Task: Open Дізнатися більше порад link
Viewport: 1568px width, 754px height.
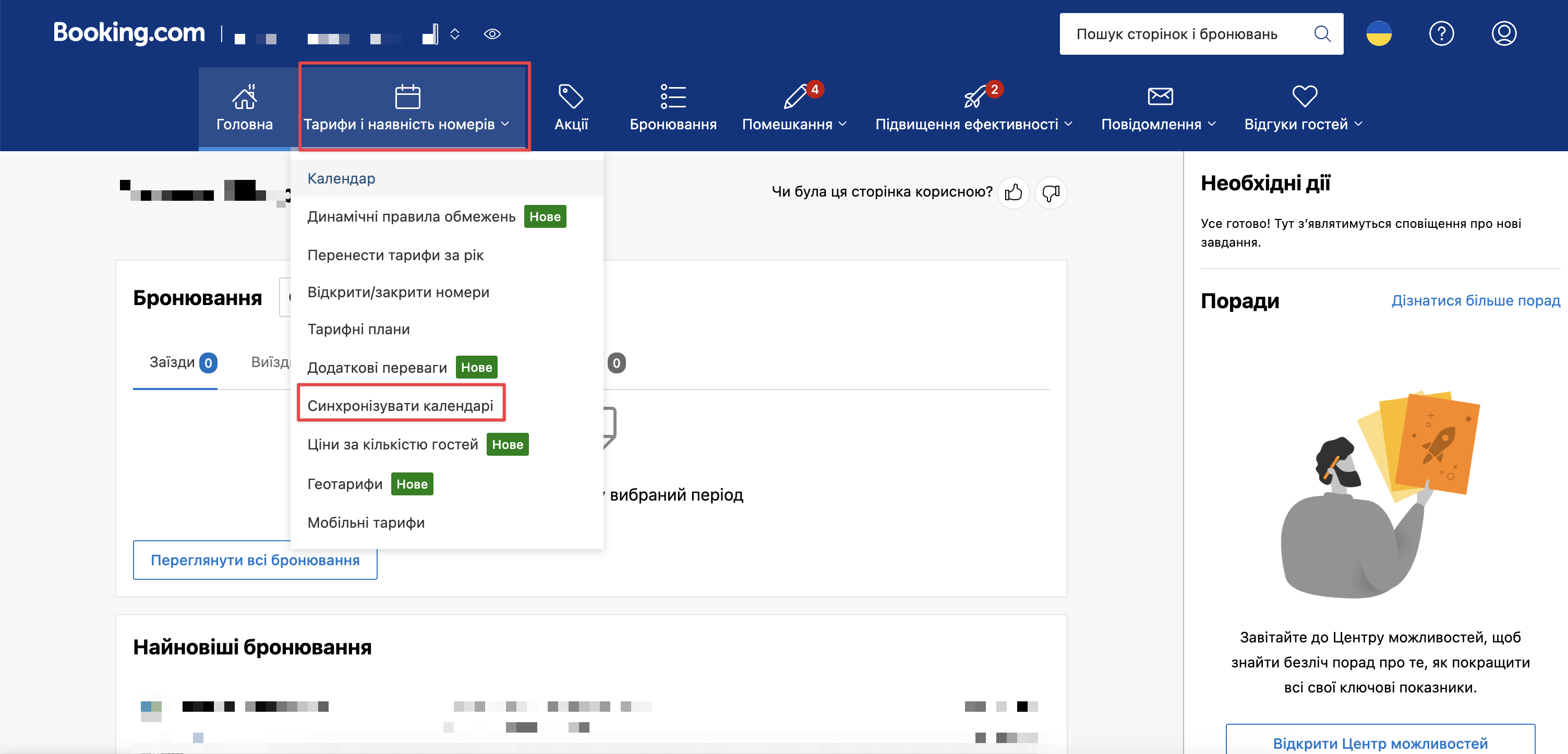Action: click(1475, 301)
